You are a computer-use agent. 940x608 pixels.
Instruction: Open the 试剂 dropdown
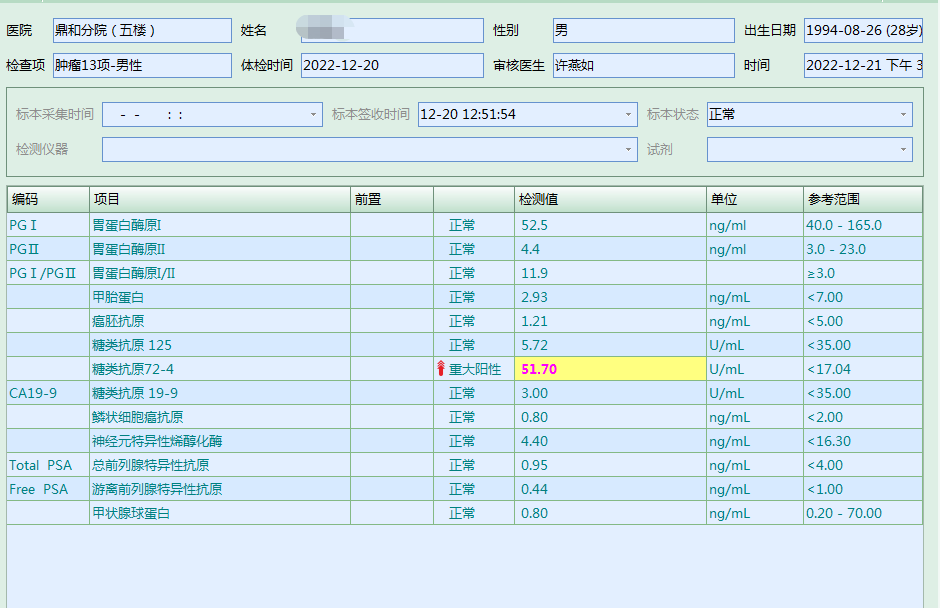click(x=904, y=150)
